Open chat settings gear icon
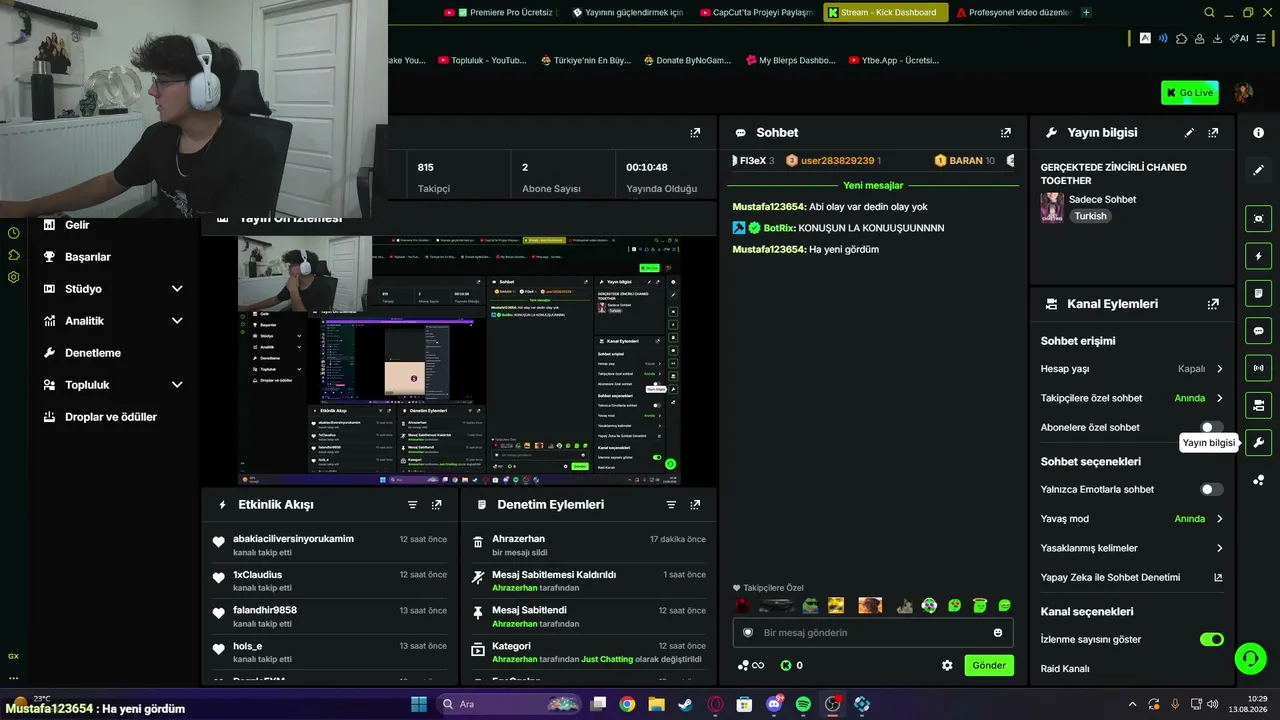The width and height of the screenshot is (1280, 720). (x=947, y=665)
